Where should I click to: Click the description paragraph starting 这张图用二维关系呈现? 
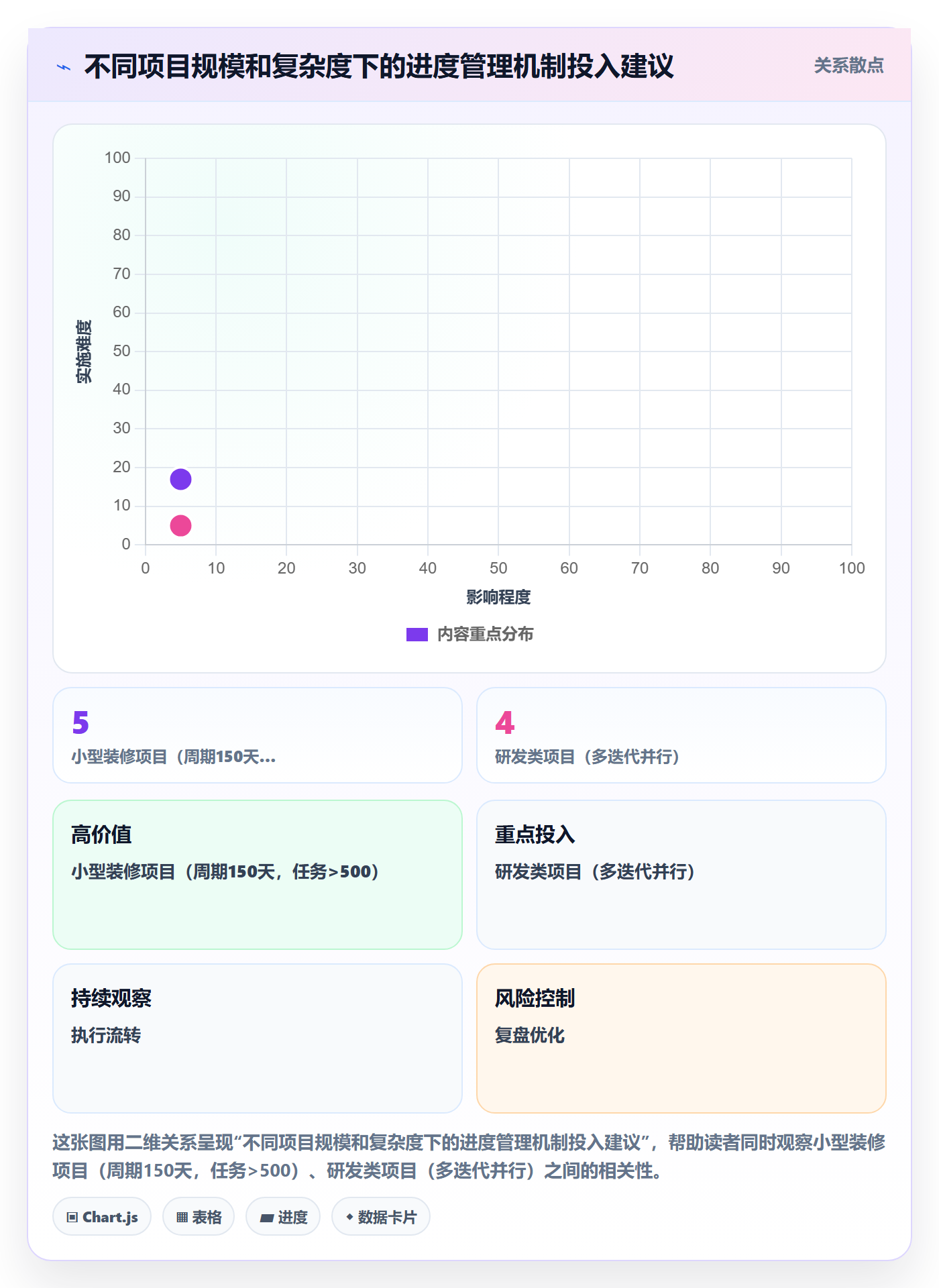(x=469, y=1157)
